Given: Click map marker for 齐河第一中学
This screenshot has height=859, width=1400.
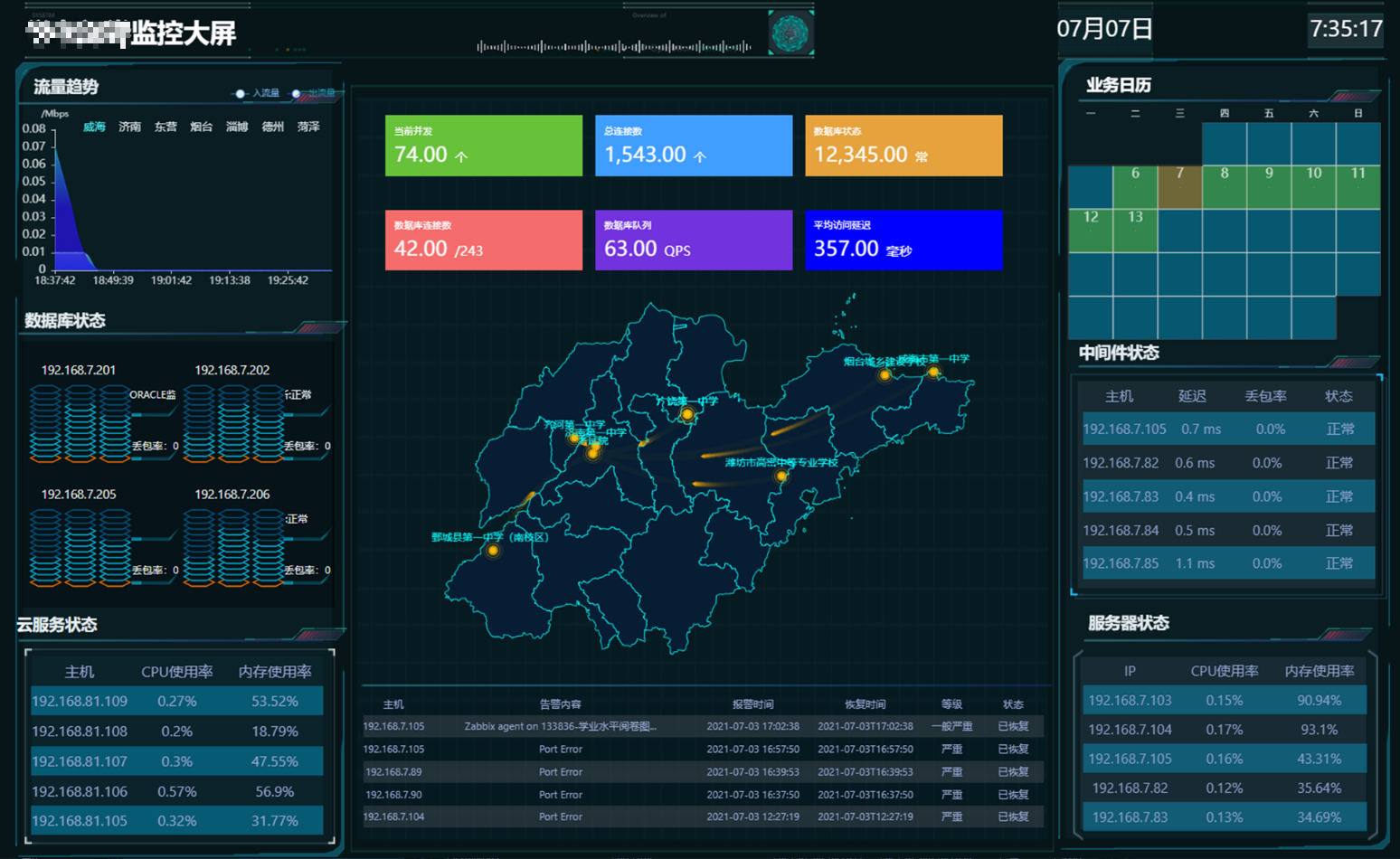Looking at the screenshot, I should pos(574,438).
